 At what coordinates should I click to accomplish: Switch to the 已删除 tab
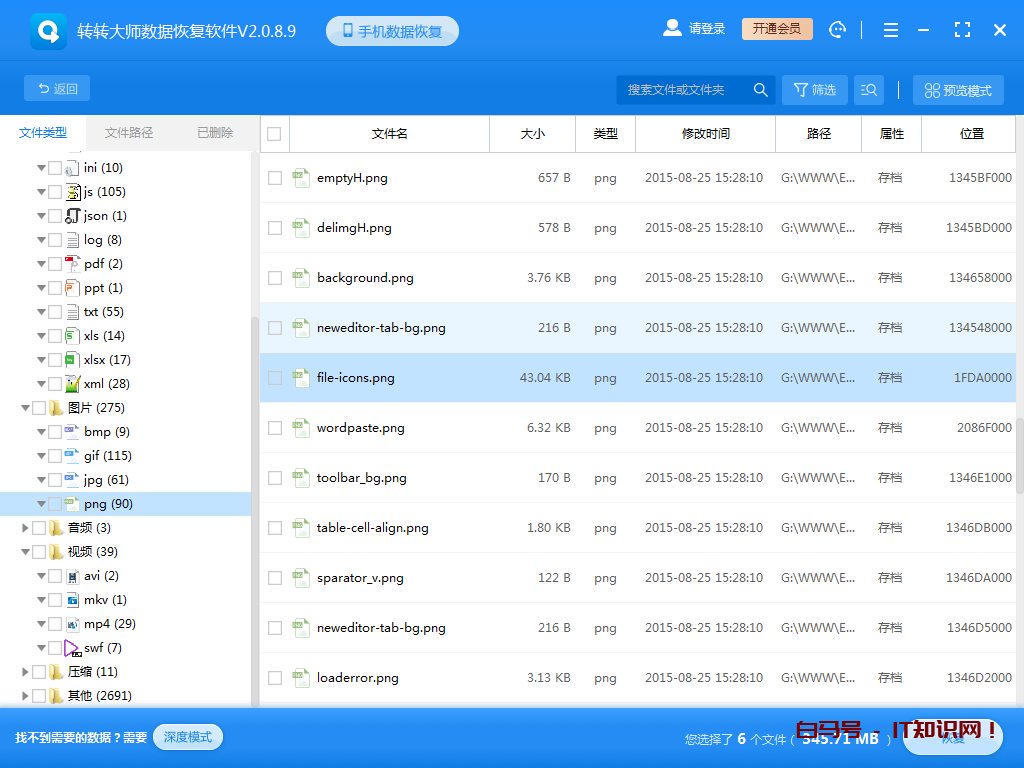(215, 133)
